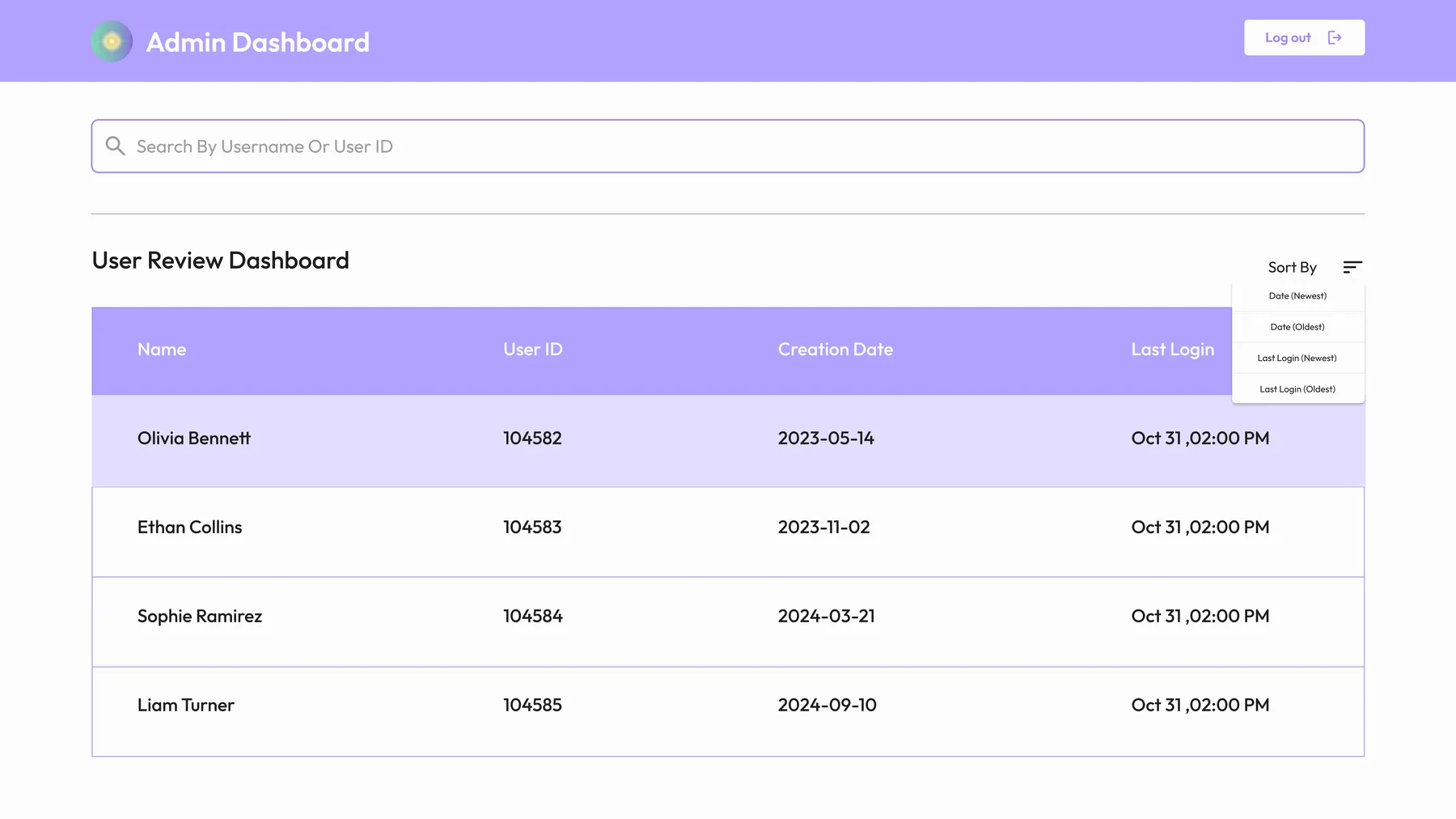
Task: Choose Last Login (Oldest) sort option
Action: [x=1297, y=389]
